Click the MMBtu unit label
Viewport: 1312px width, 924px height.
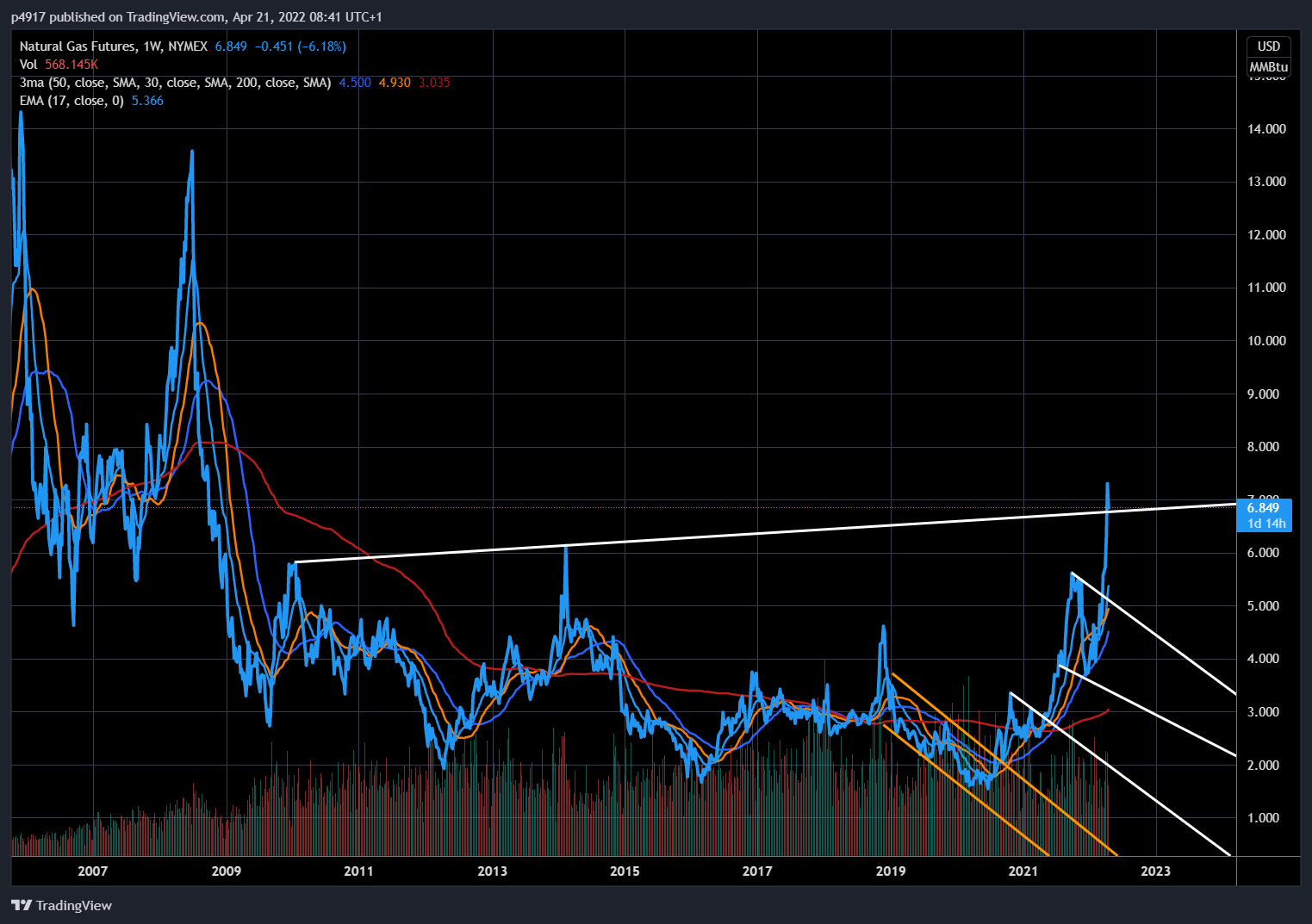(x=1269, y=66)
